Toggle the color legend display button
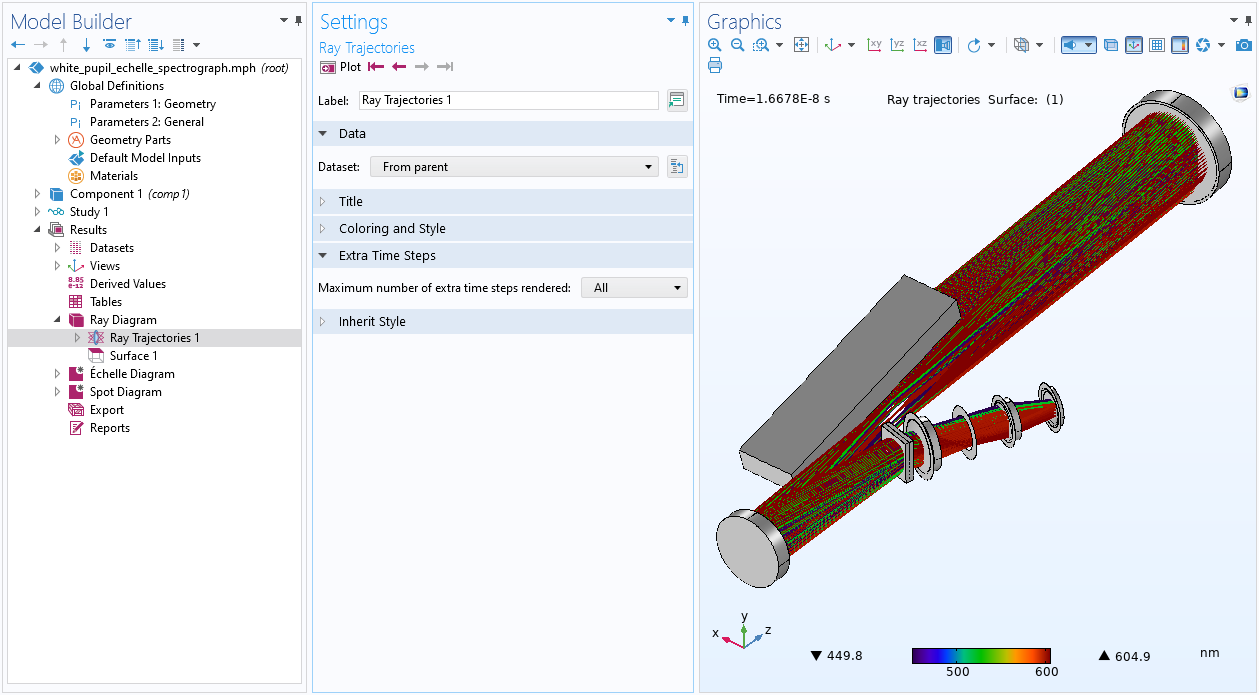This screenshot has height=695, width=1259. pyautogui.click(x=1180, y=45)
